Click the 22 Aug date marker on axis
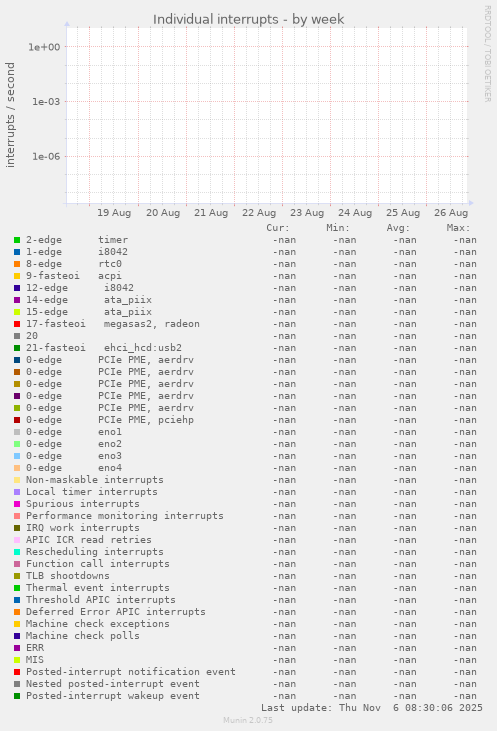 259,213
